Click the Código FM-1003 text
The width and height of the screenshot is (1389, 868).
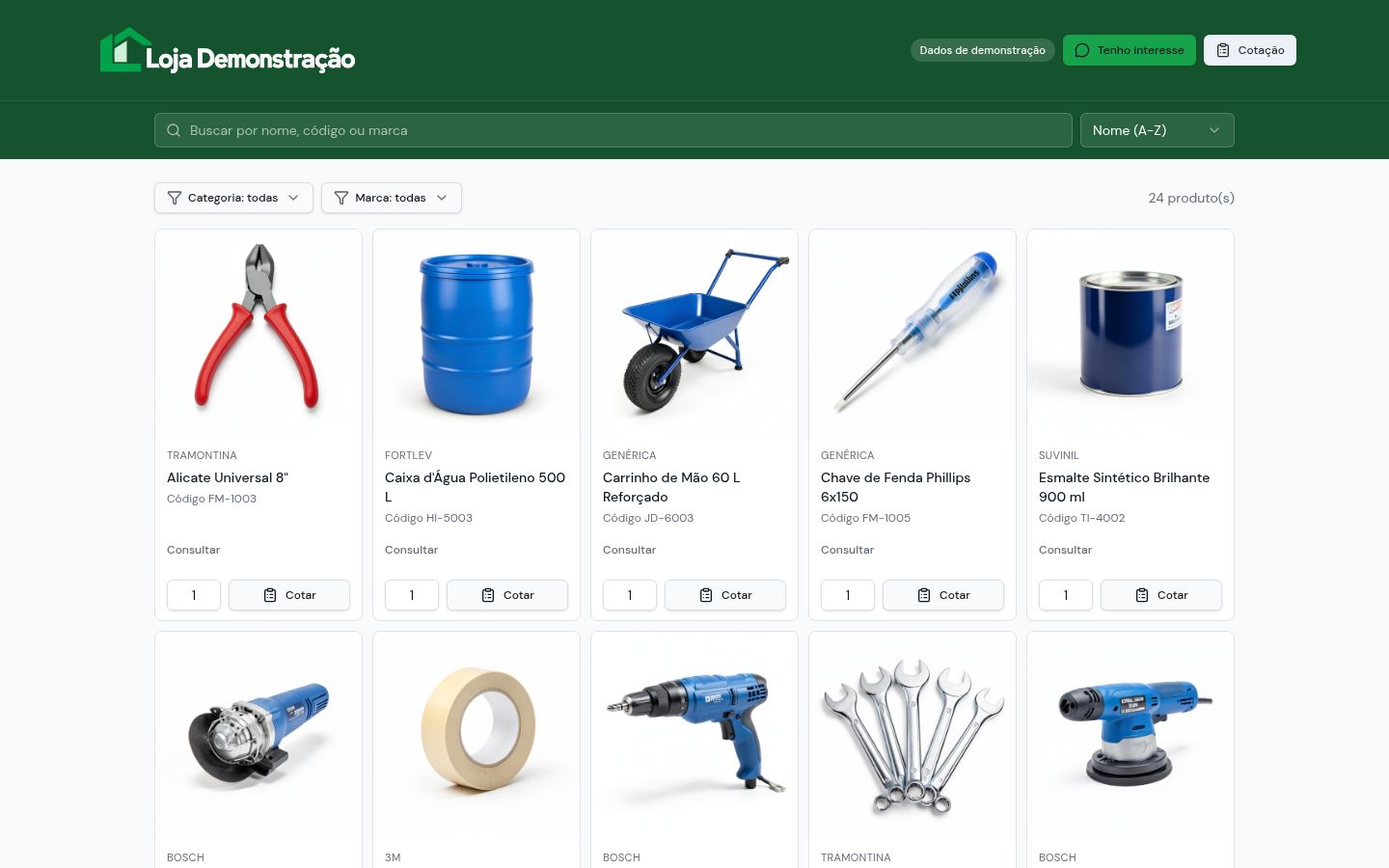coord(211,499)
